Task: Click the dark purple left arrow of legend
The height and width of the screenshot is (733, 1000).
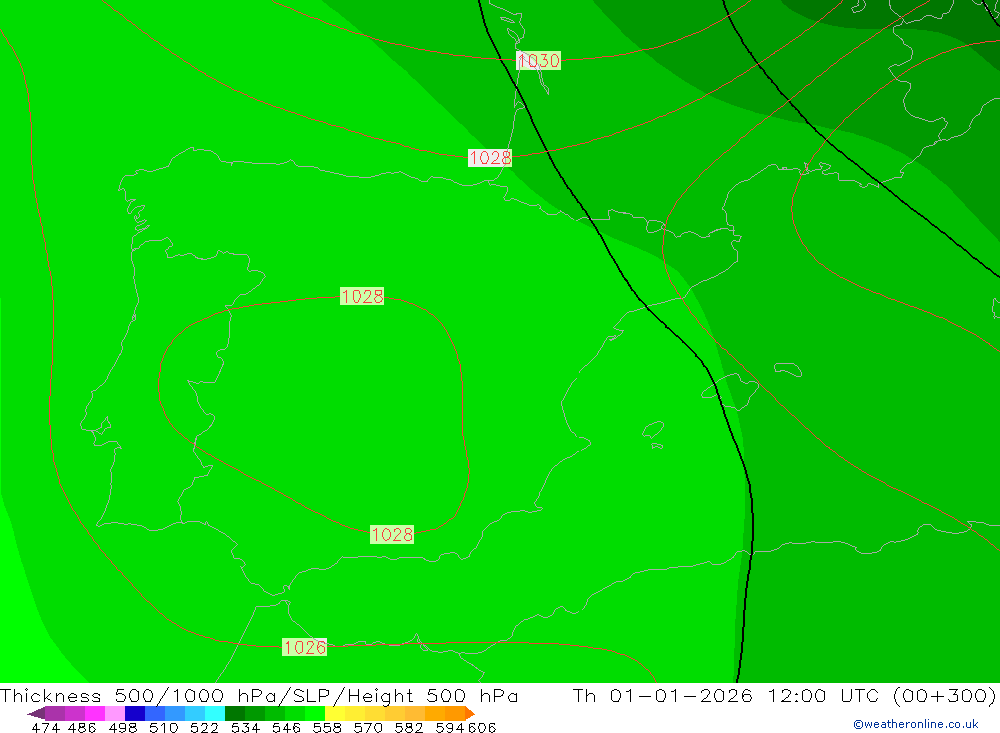Action: tap(37, 713)
